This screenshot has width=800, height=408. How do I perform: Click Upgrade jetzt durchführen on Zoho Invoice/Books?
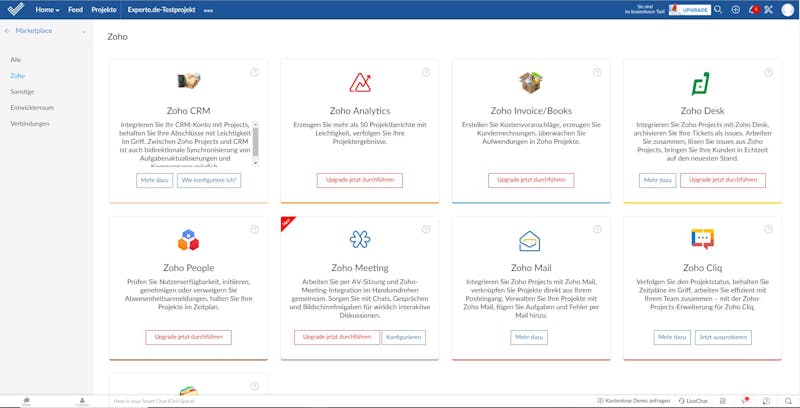click(531, 181)
